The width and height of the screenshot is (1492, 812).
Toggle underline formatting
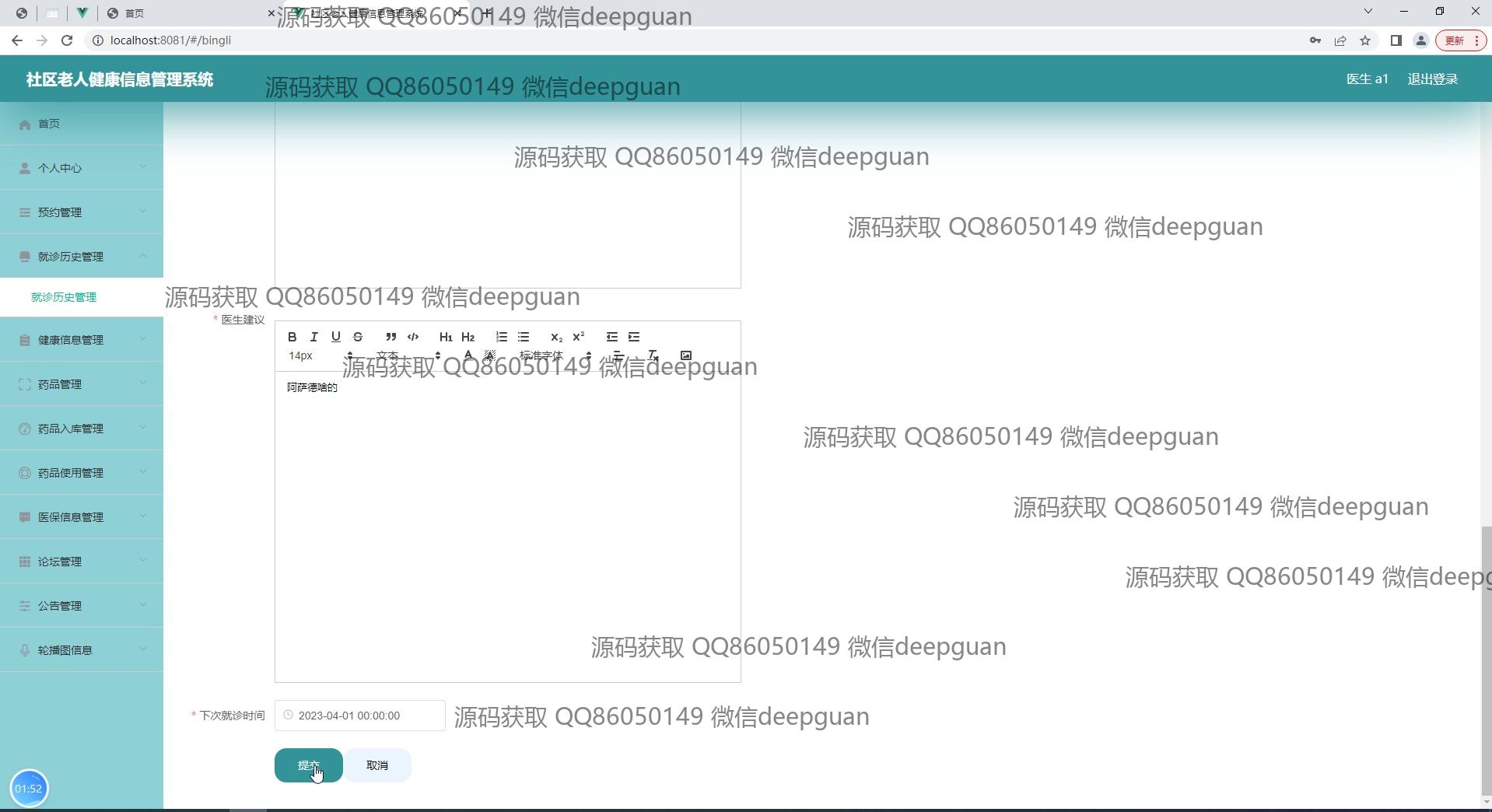click(x=335, y=337)
